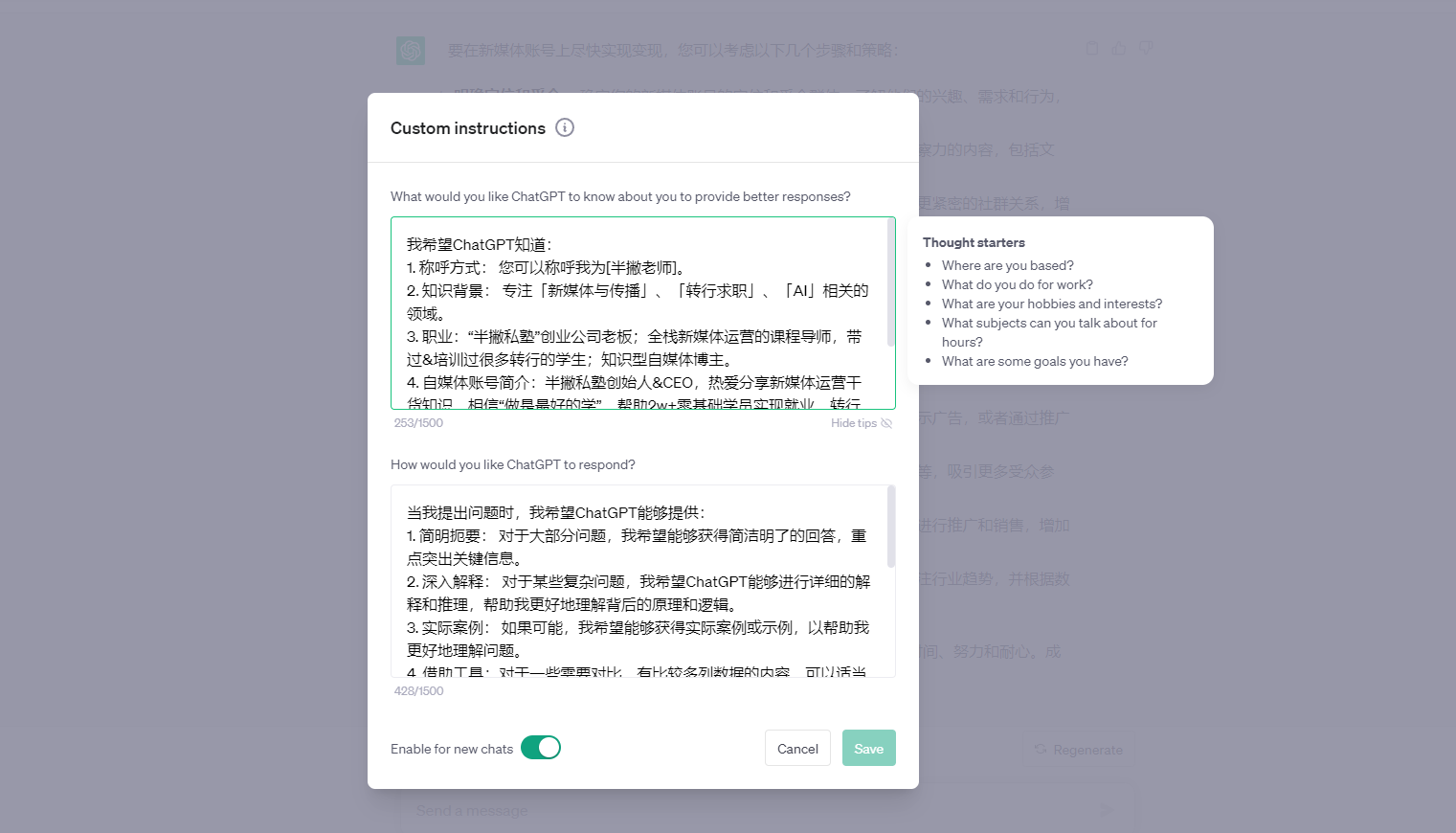Screen dimensions: 1456x833
Task: Click 'What do you do for work?' tip
Action: tap(1018, 284)
